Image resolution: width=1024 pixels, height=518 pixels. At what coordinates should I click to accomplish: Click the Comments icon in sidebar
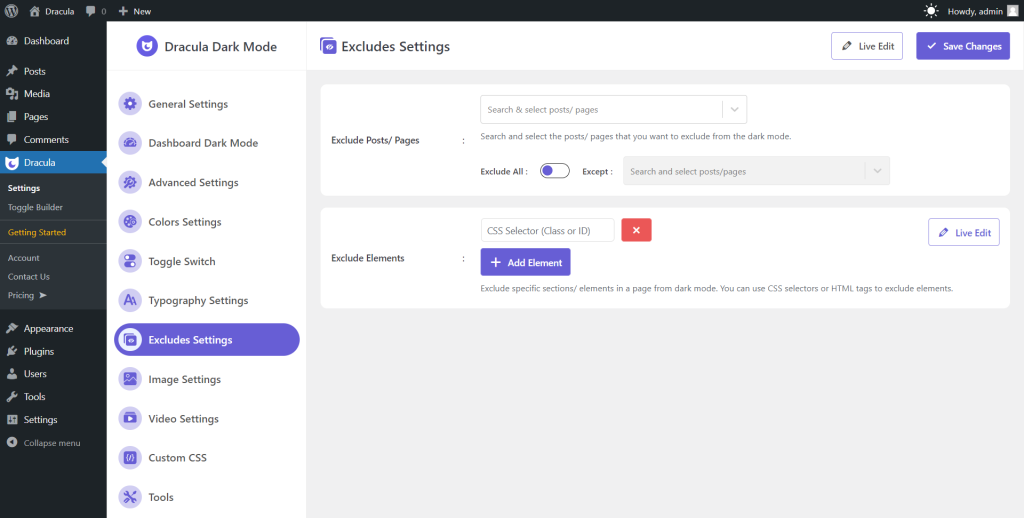click(x=12, y=140)
